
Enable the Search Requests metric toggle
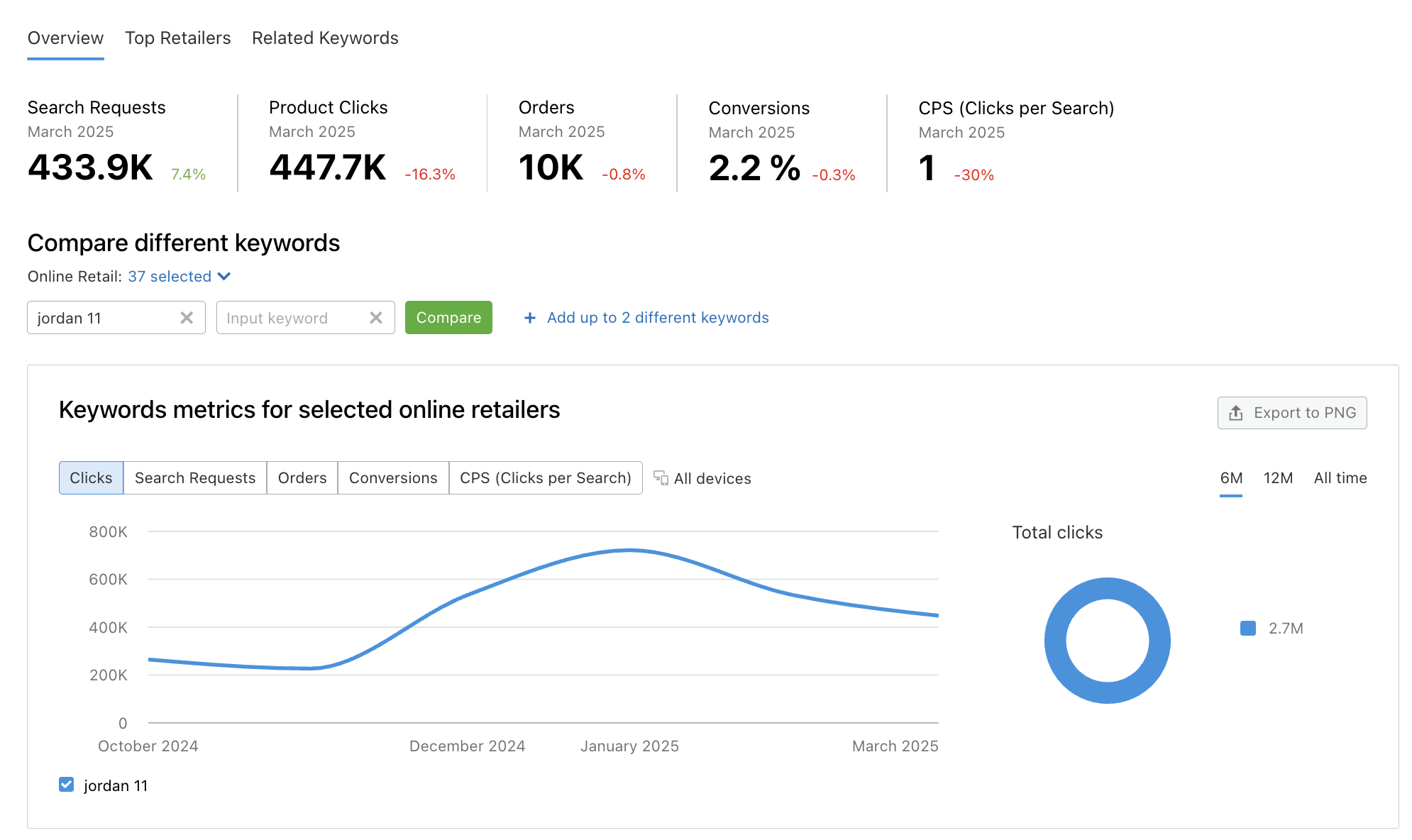[x=194, y=477]
